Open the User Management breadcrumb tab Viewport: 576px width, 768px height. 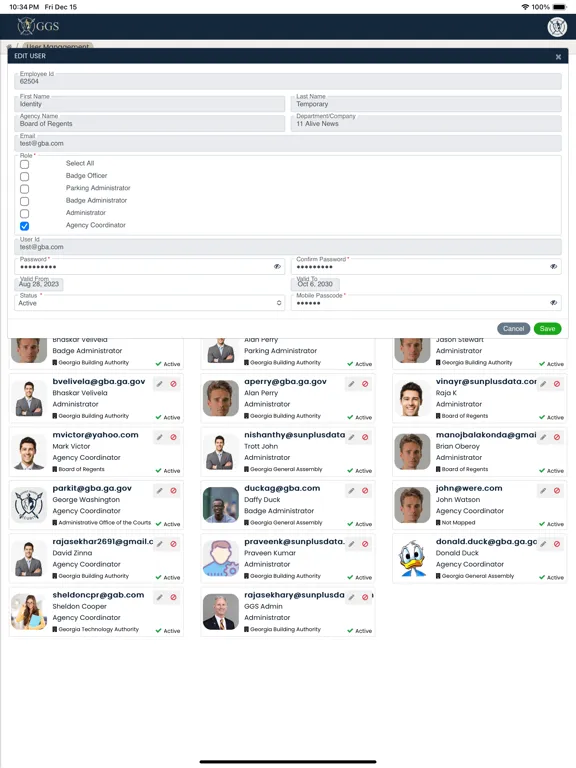[58, 46]
